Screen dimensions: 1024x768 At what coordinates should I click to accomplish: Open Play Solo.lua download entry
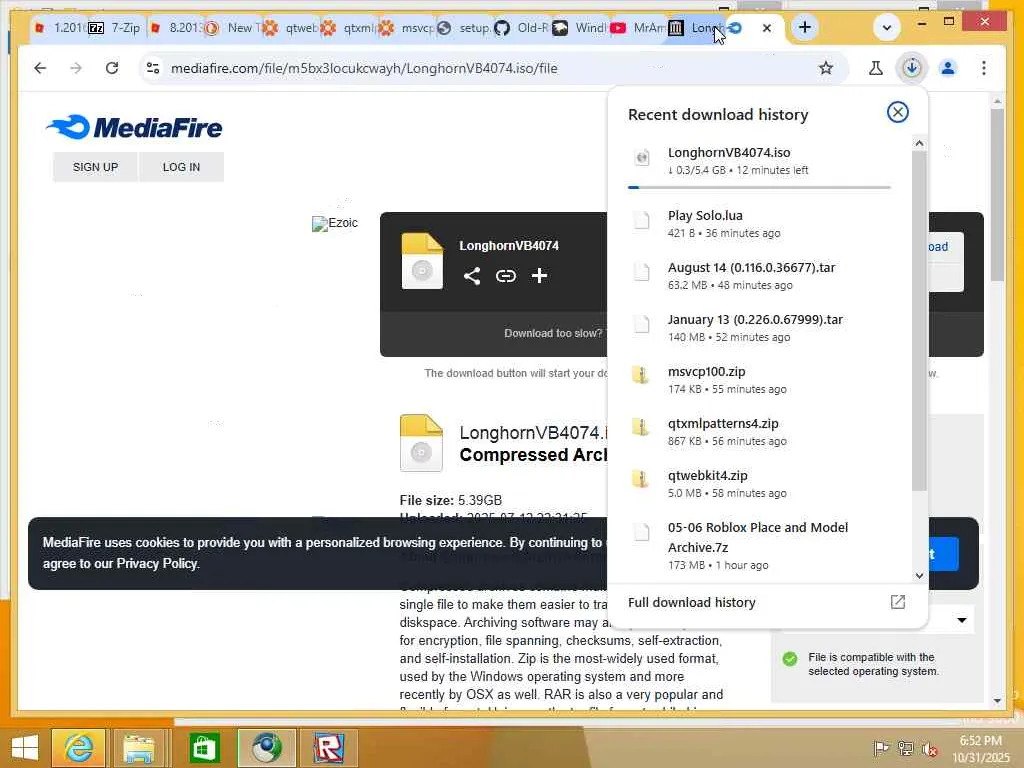[759, 223]
